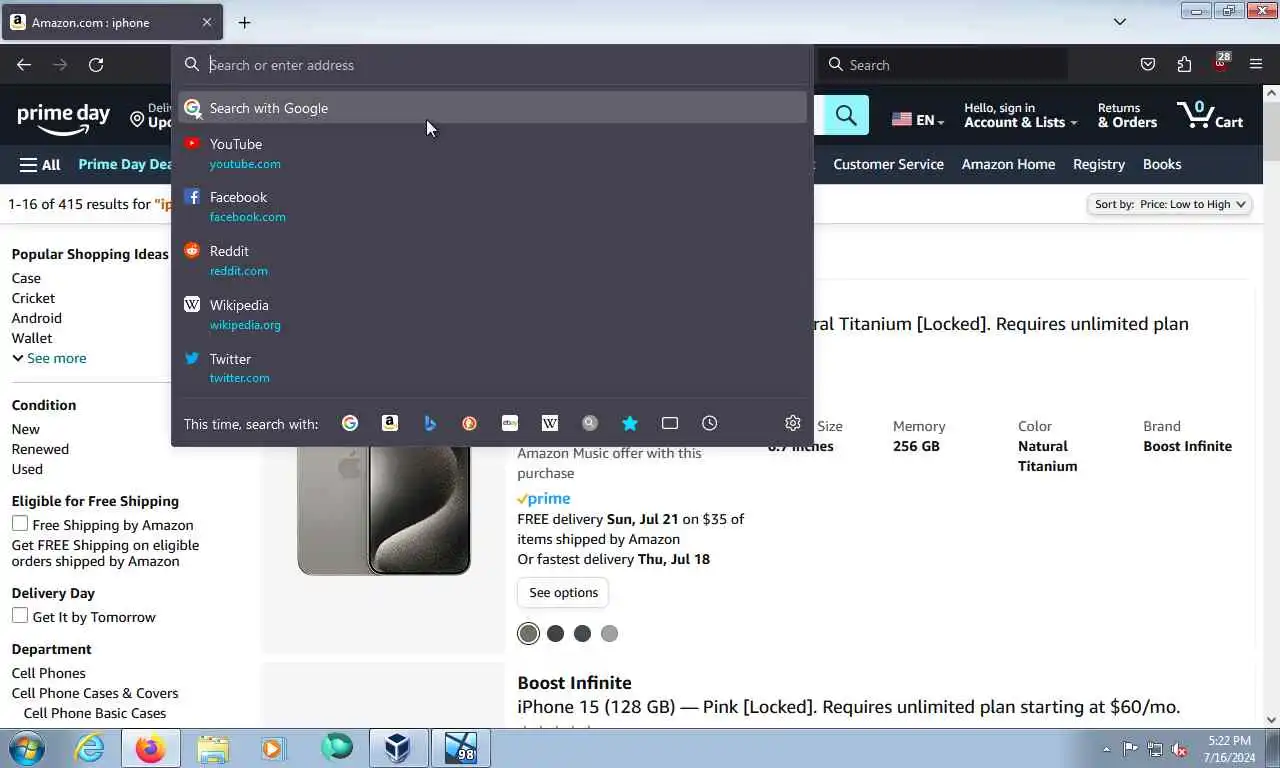Image resolution: width=1280 pixels, height=768 pixels.
Task: Search this time with eBay icon
Action: [x=510, y=423]
